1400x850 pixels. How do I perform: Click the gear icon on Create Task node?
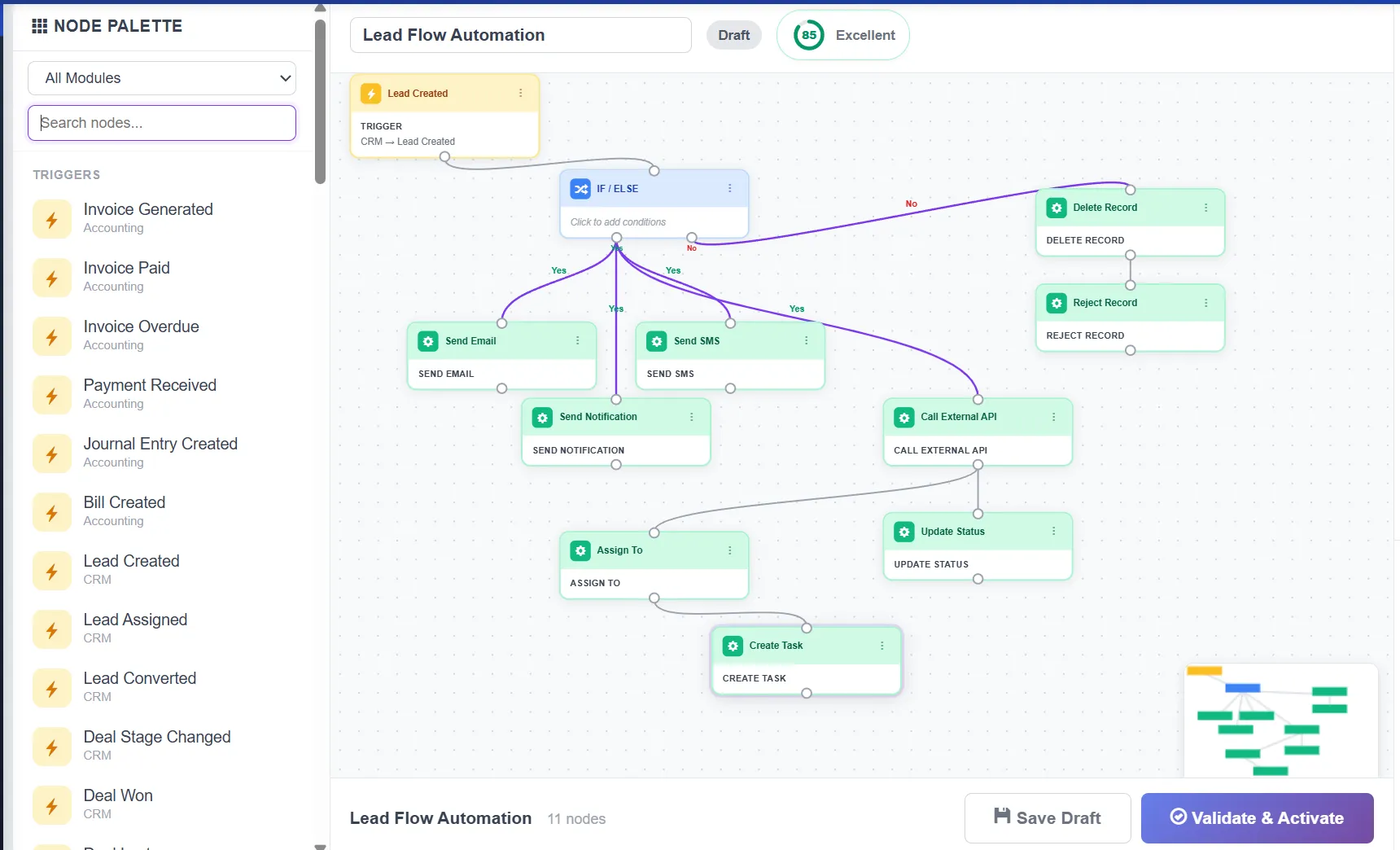[x=732, y=646]
